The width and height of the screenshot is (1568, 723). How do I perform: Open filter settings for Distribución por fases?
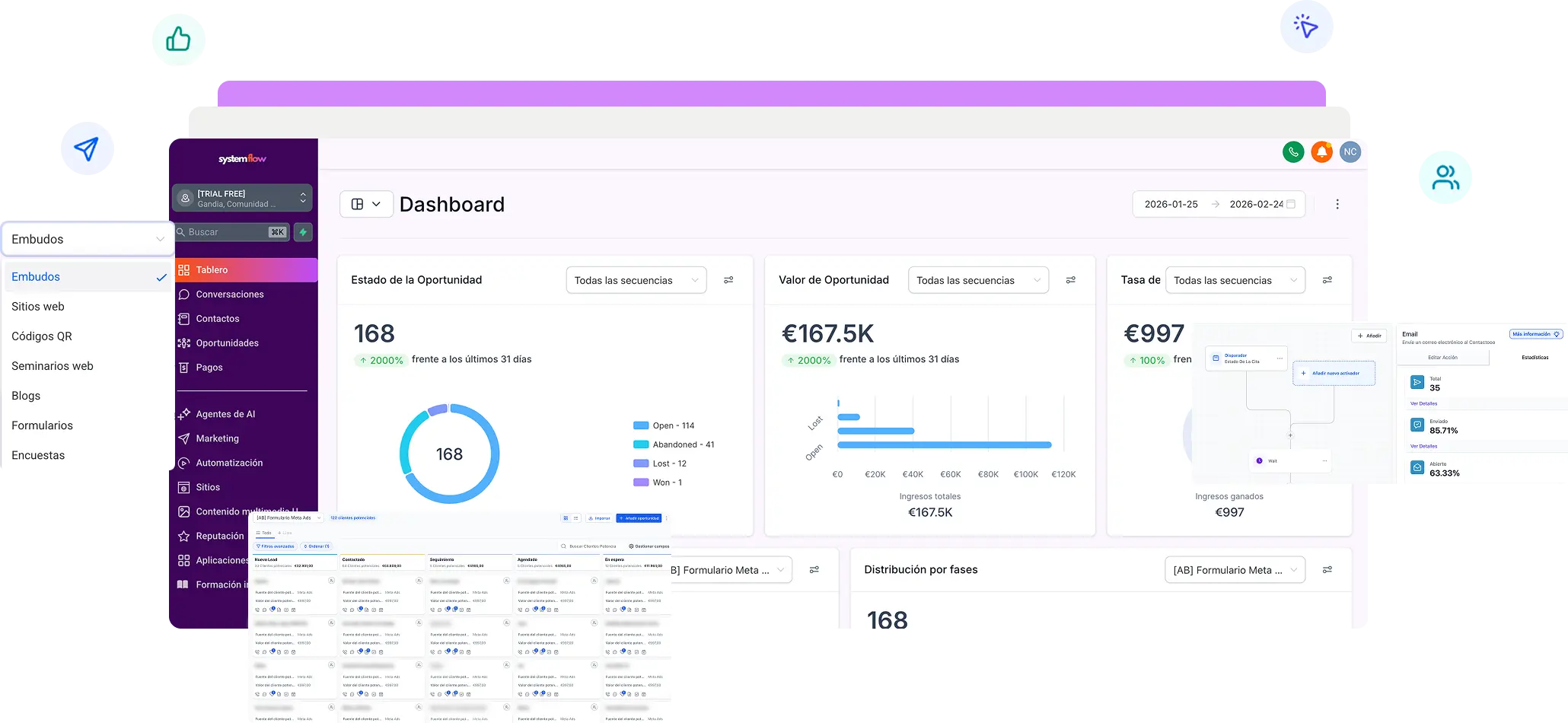(1327, 570)
